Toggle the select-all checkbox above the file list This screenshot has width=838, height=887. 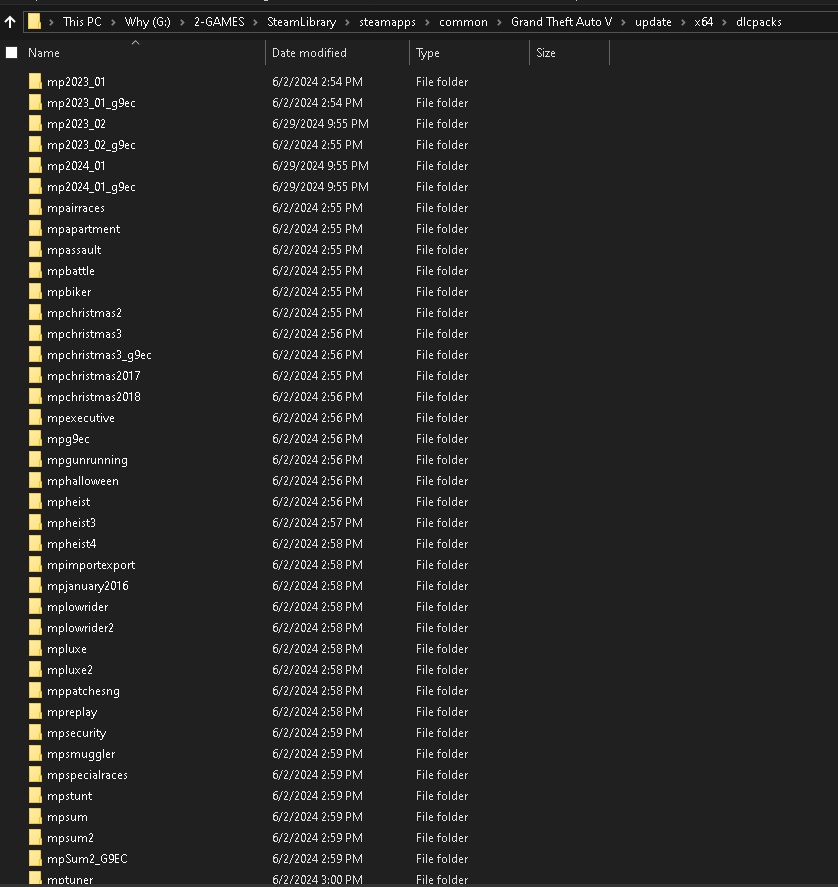11,52
